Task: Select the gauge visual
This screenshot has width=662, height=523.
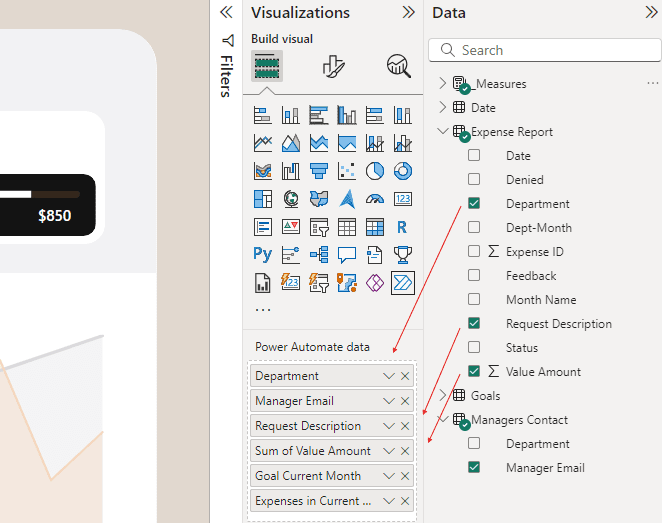Action: click(x=375, y=199)
